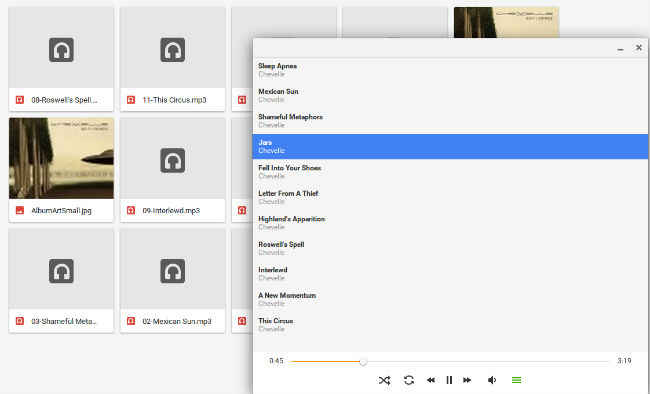Click the AlbumArtSmall.jpg file name
Image resolution: width=650 pixels, height=394 pixels.
click(x=61, y=211)
